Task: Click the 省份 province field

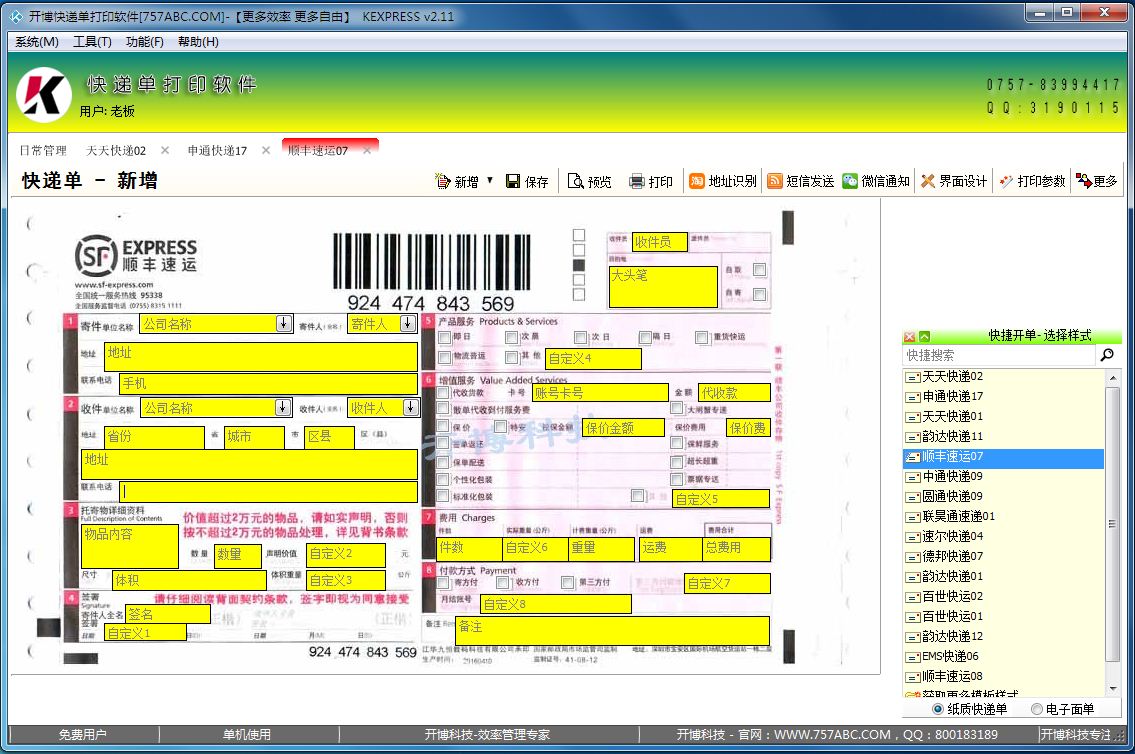Action: pyautogui.click(x=155, y=437)
